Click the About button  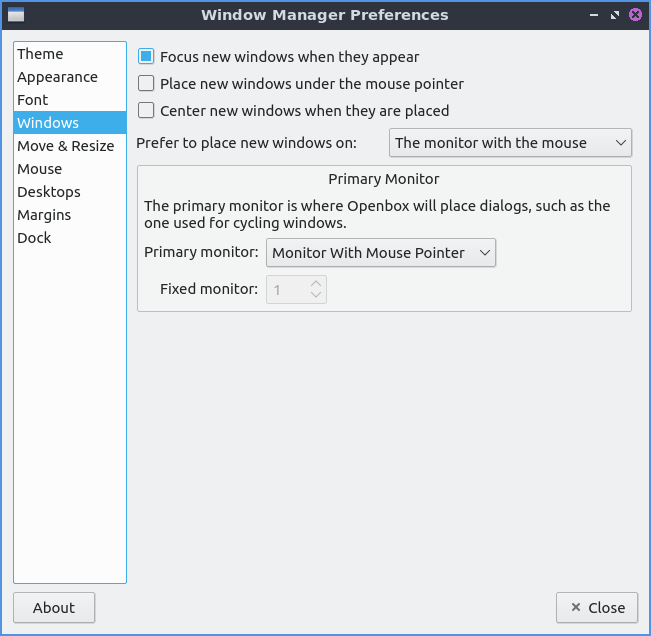tap(54, 607)
